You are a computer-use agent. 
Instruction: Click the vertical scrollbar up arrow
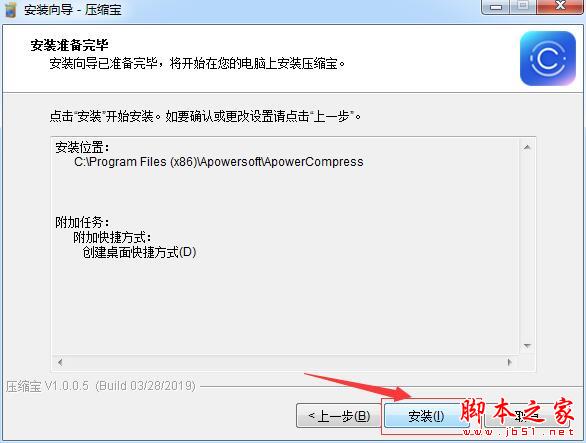click(x=527, y=147)
